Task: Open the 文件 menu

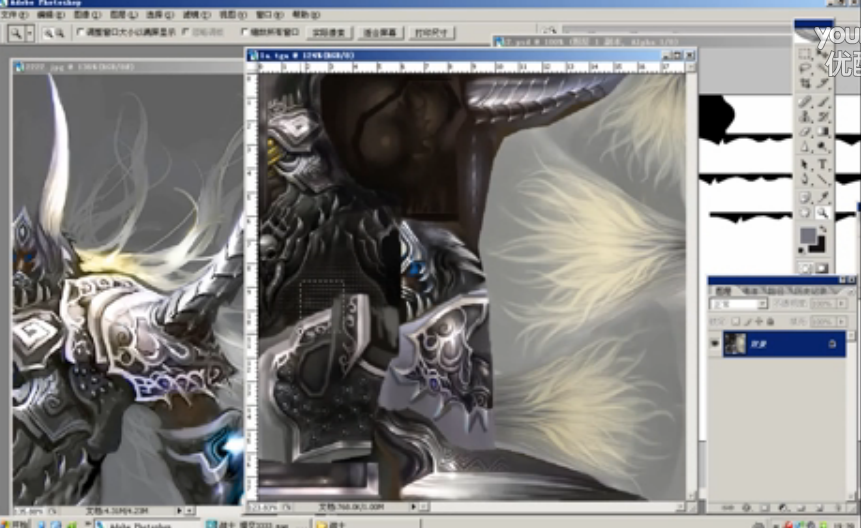Action: [x=14, y=15]
